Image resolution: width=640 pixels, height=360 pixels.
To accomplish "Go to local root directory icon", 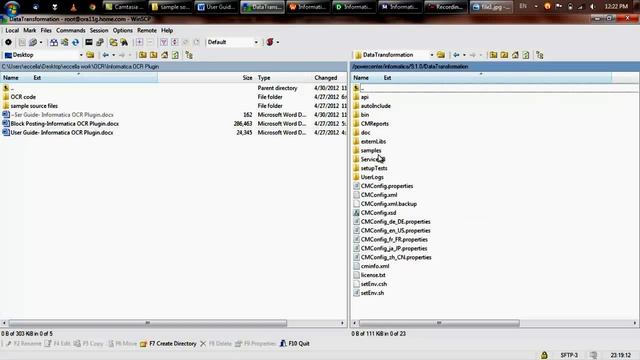I will (153, 55).
